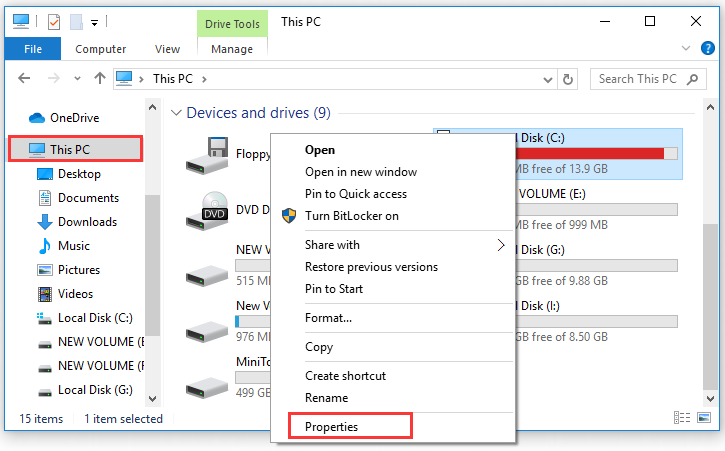The width and height of the screenshot is (725, 451).
Task: Click the NEW VOLUME (E:) usage bar
Action: pyautogui.click(x=596, y=210)
